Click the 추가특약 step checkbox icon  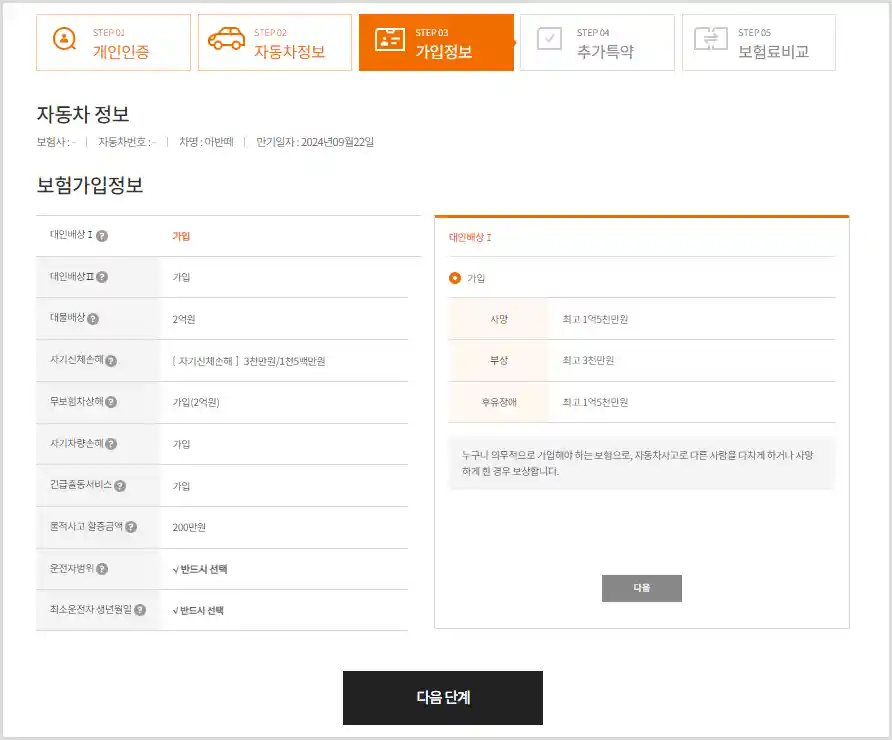pyautogui.click(x=549, y=39)
